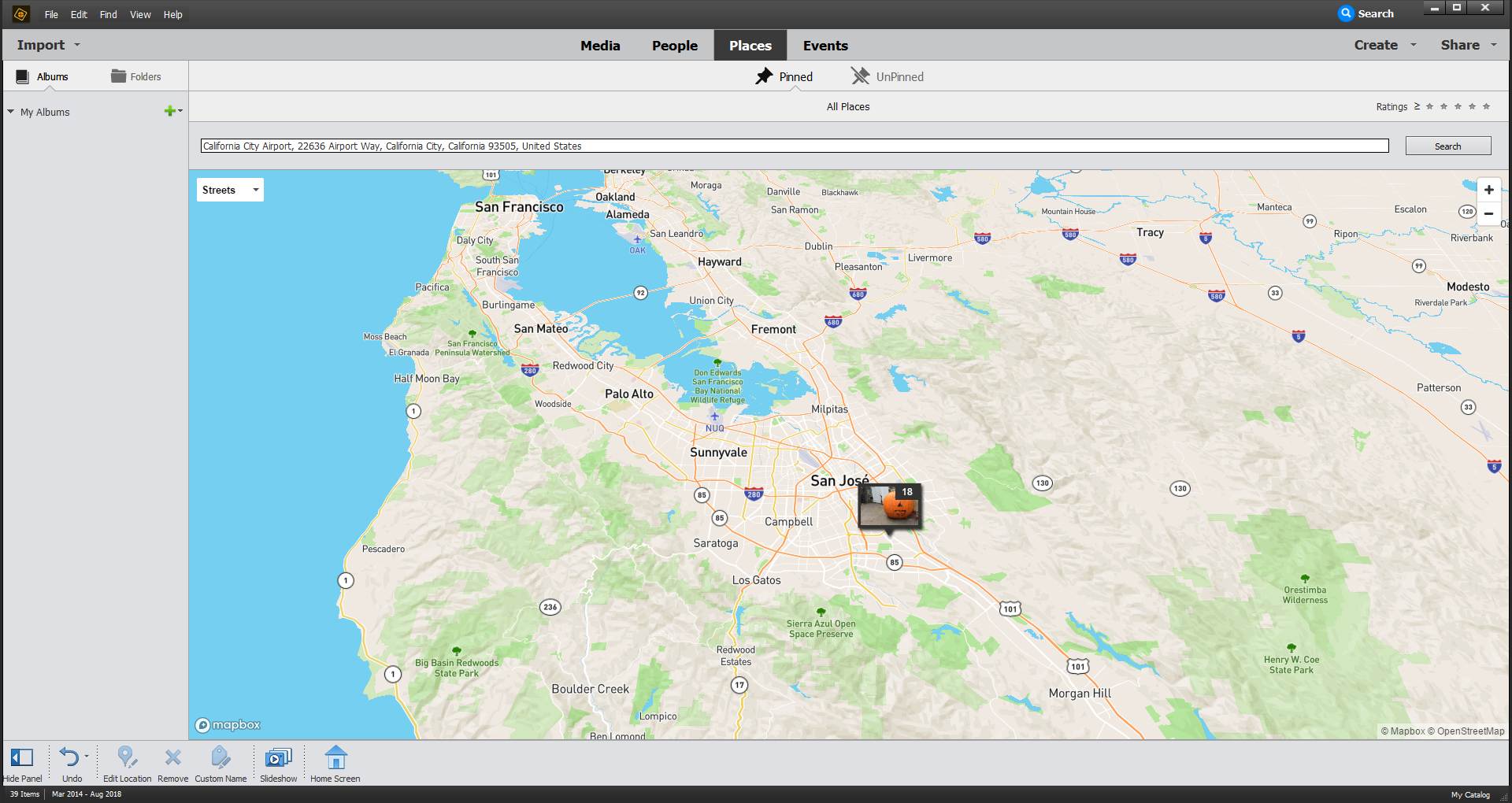
Task: Click the location Search button
Action: [x=1447, y=146]
